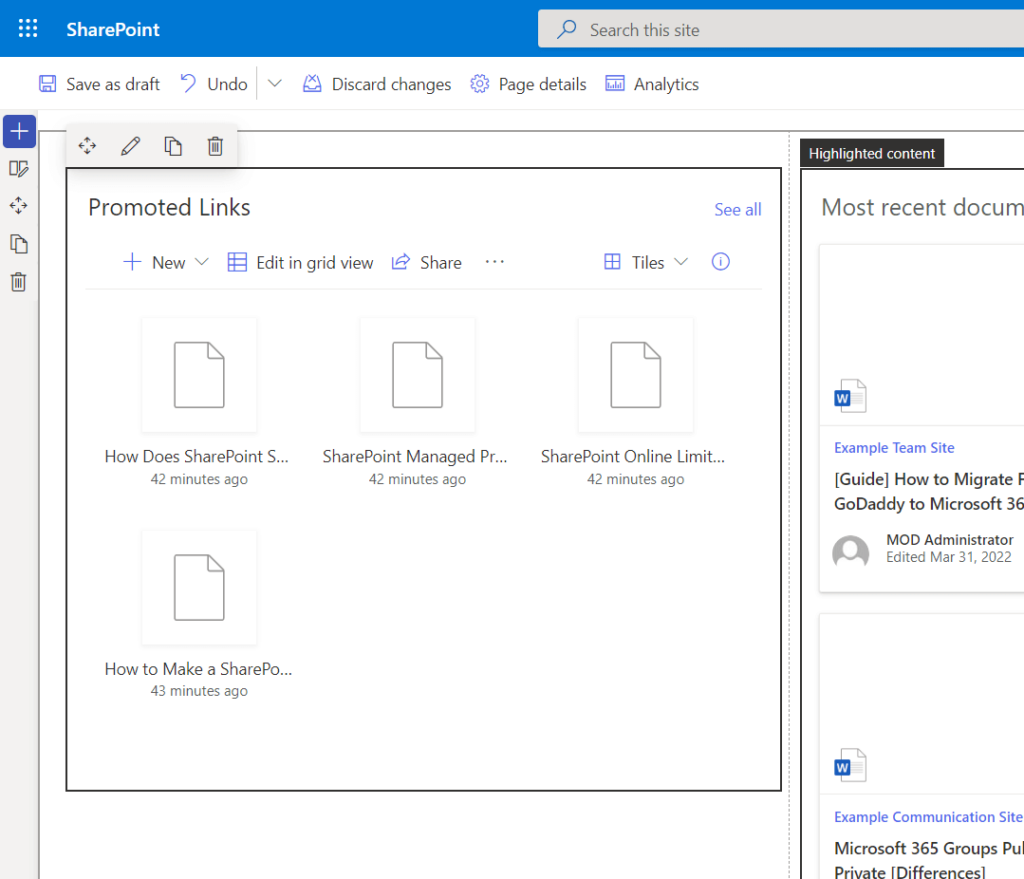The height and width of the screenshot is (879, 1024).
Task: Click Edit in grid view
Action: coord(300,263)
